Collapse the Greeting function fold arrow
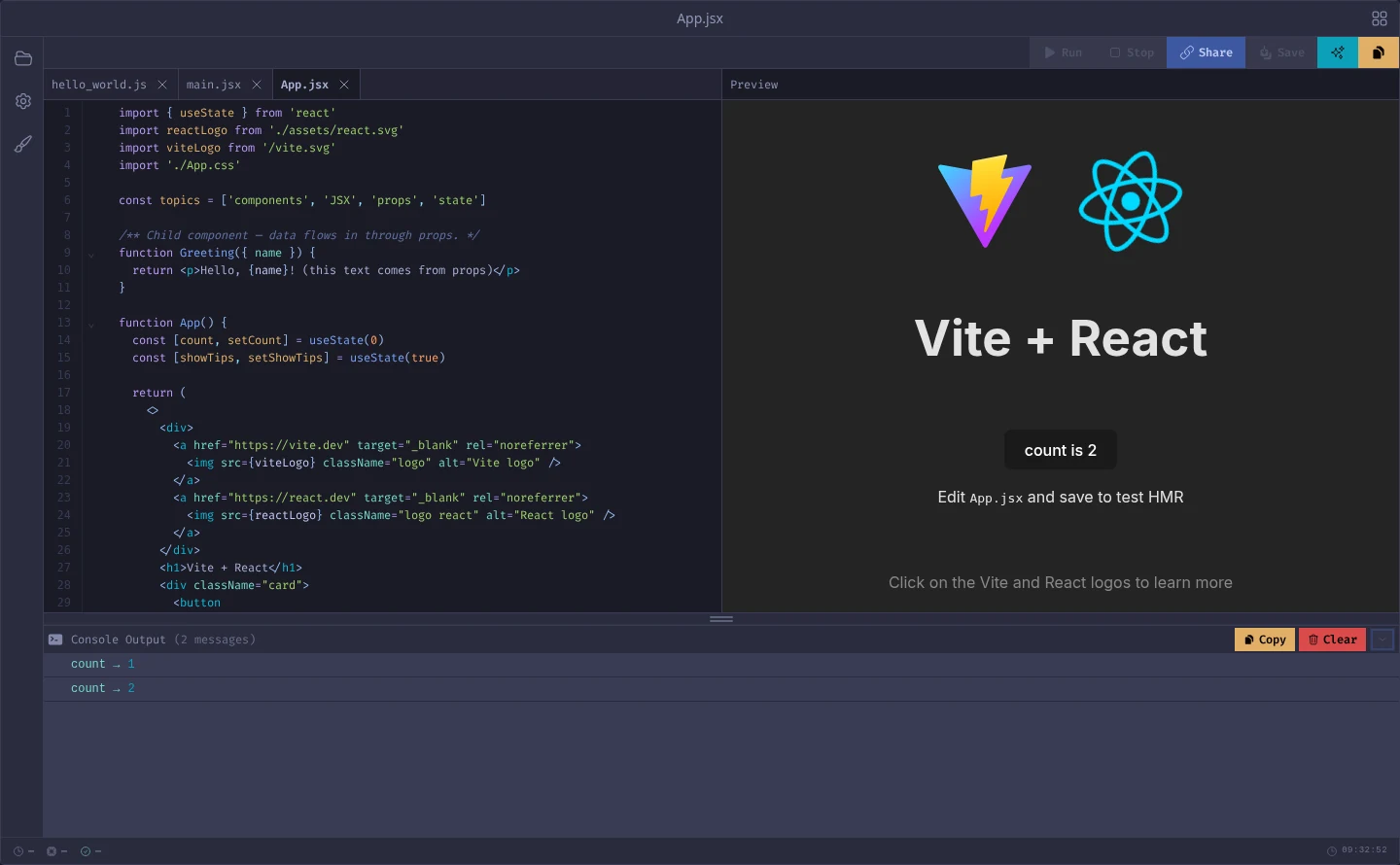Image resolution: width=1400 pixels, height=865 pixels. [x=91, y=255]
